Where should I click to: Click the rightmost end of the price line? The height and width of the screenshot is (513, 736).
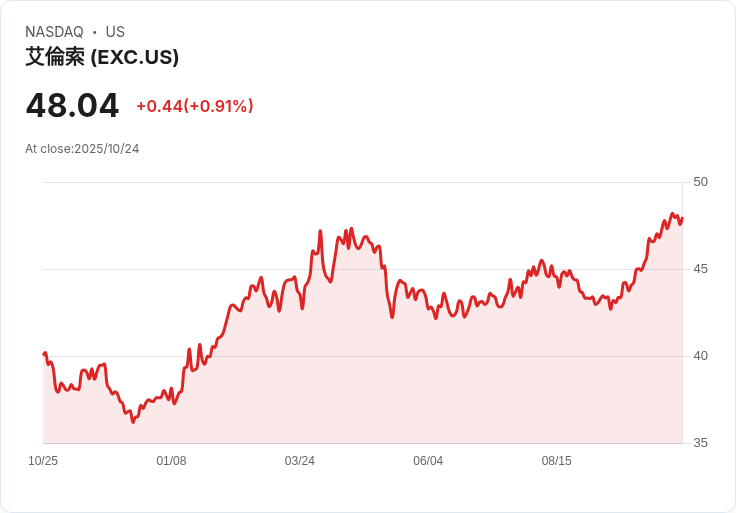point(682,219)
